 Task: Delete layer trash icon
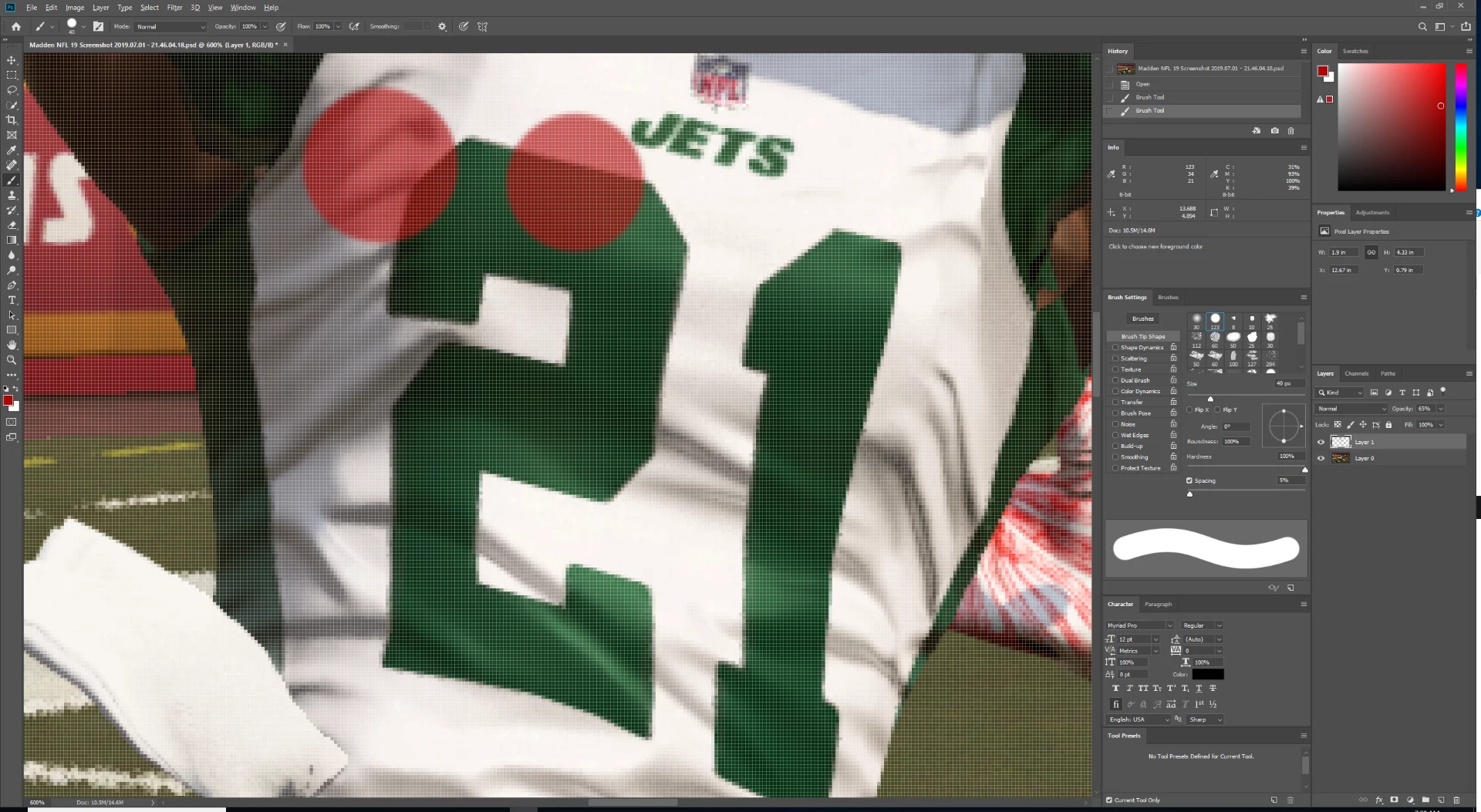point(1456,800)
